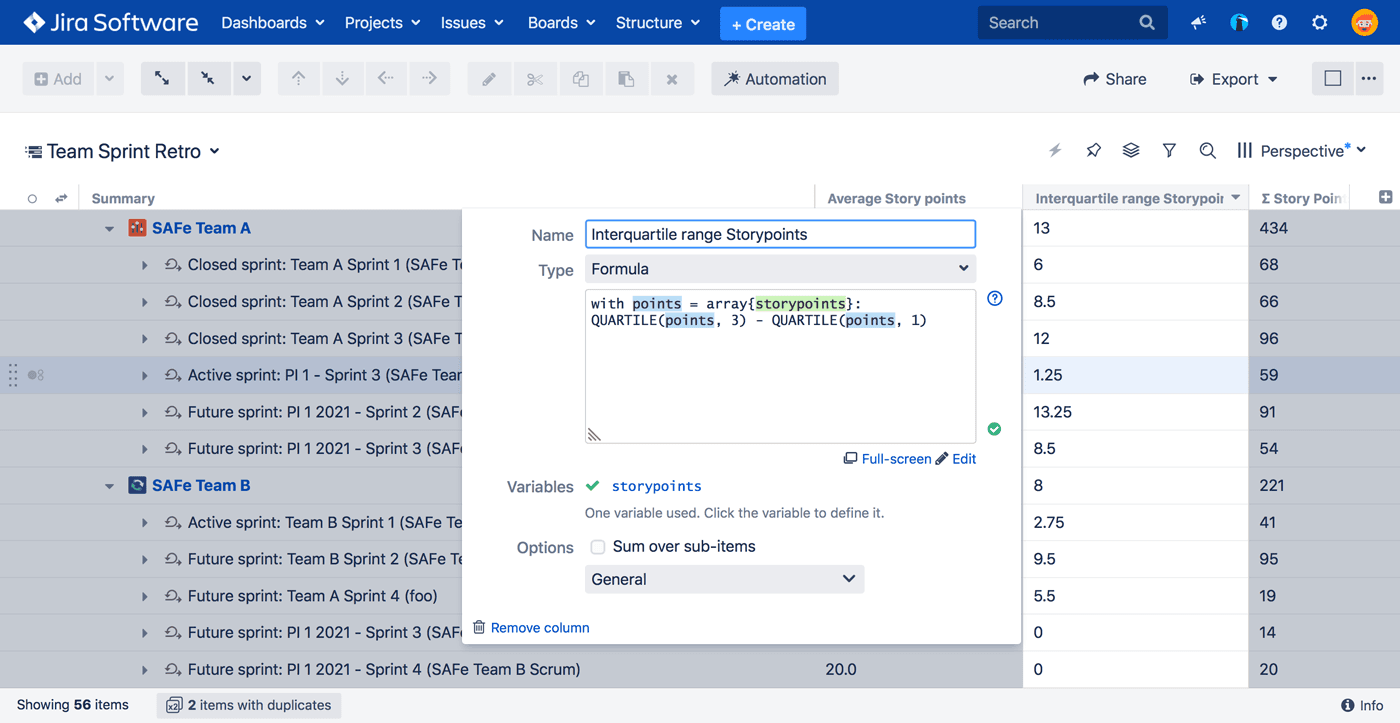The image size is (1400, 723).
Task: Collapse the SAFe Team A group
Action: click(x=109, y=229)
